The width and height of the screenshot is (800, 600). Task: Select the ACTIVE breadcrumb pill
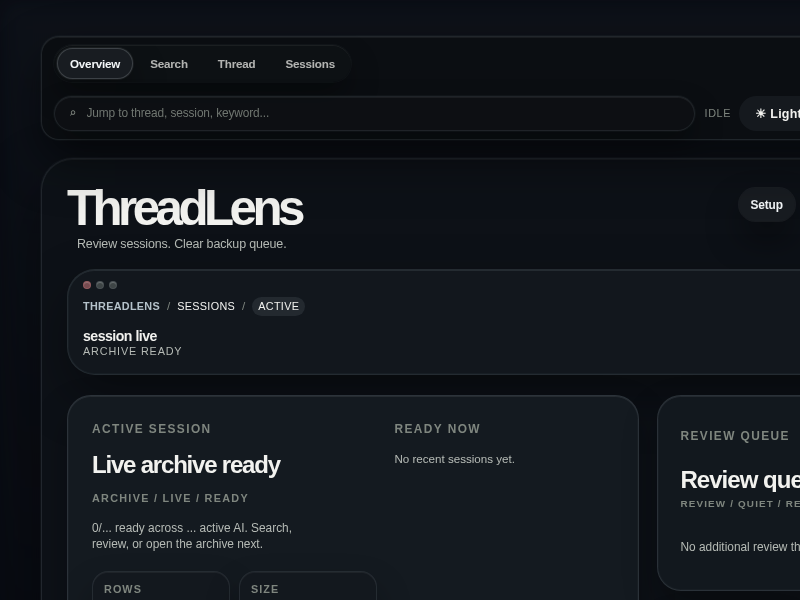[278, 306]
